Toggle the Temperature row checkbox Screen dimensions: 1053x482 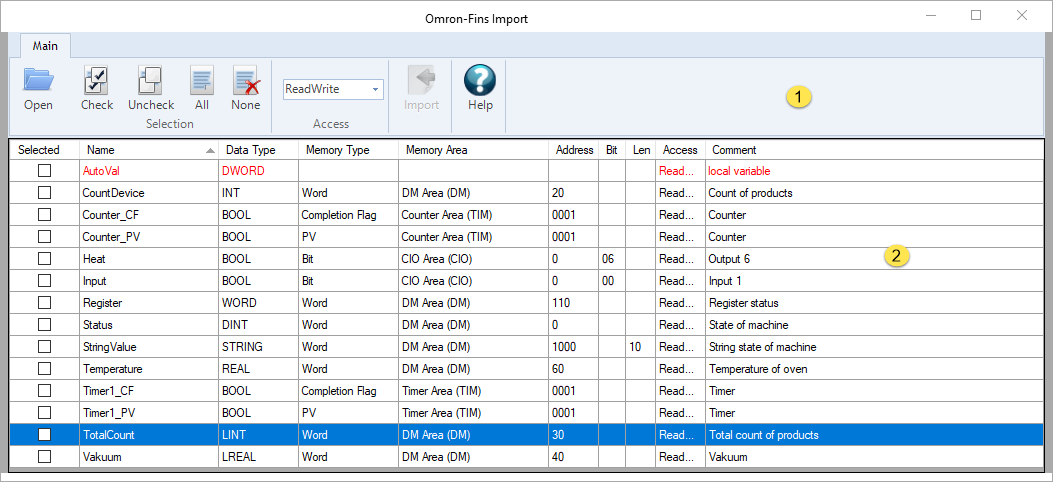(x=44, y=369)
